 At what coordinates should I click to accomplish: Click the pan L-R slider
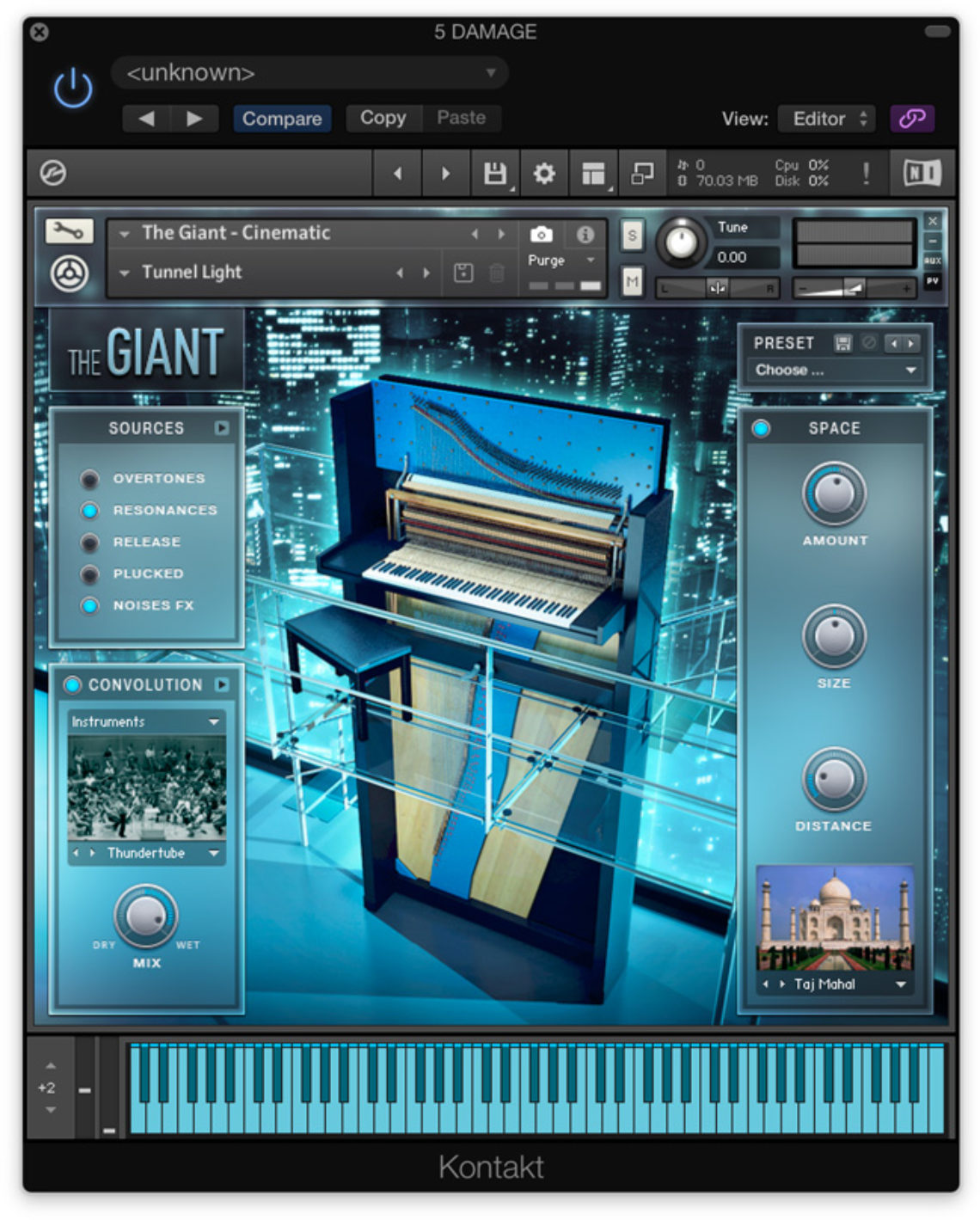pyautogui.click(x=718, y=289)
